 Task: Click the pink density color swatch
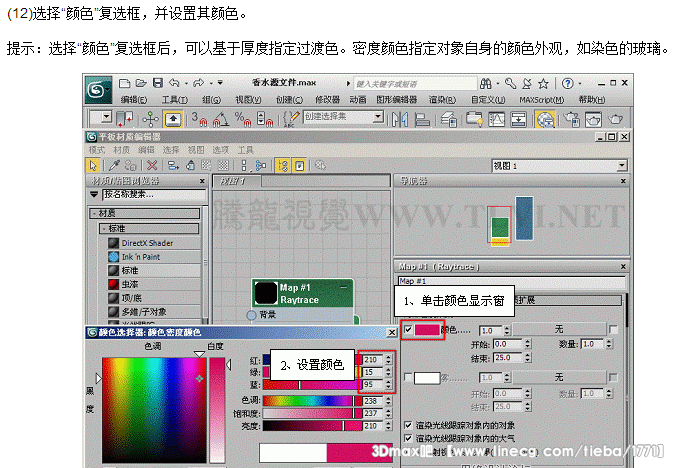pos(427,330)
